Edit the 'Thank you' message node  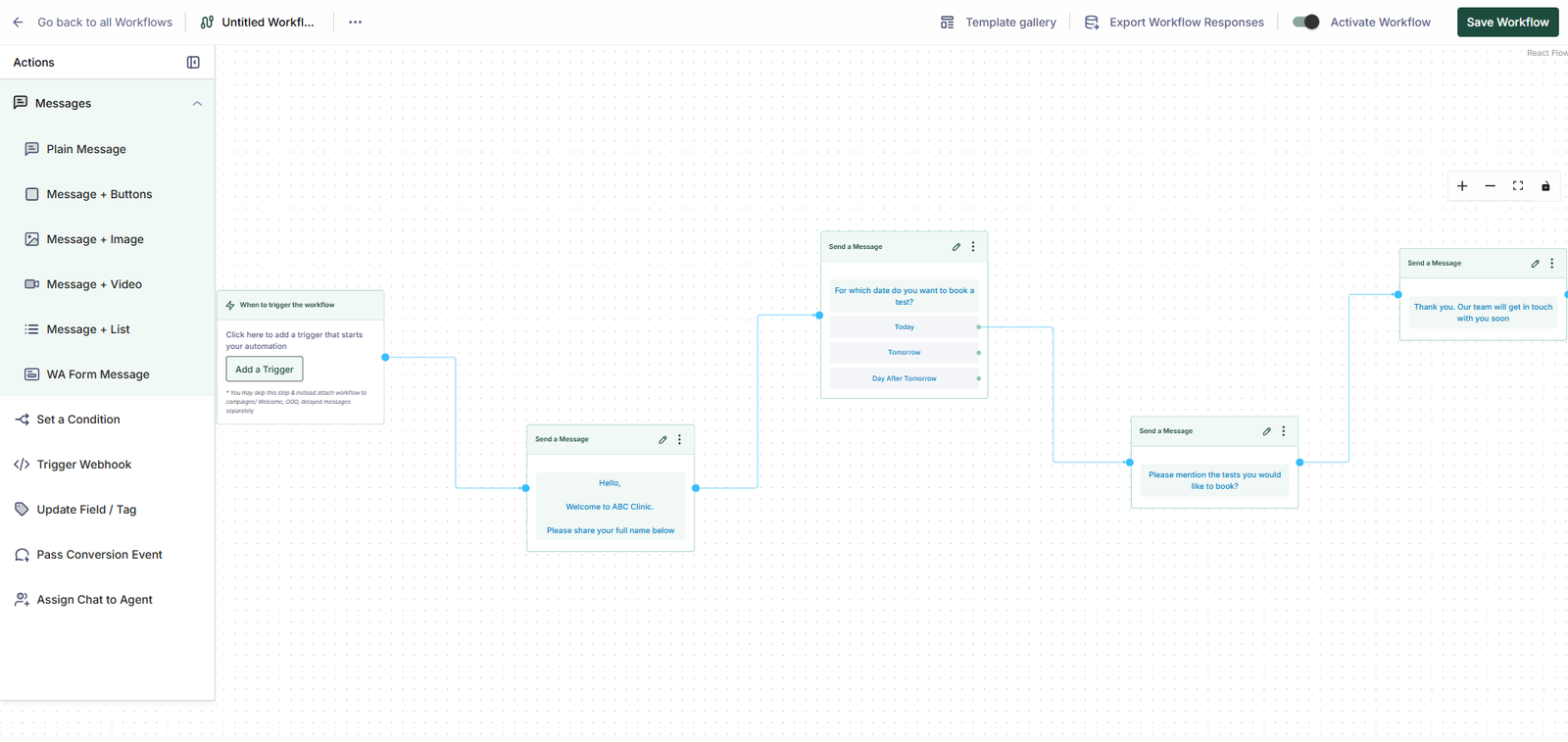coord(1535,264)
